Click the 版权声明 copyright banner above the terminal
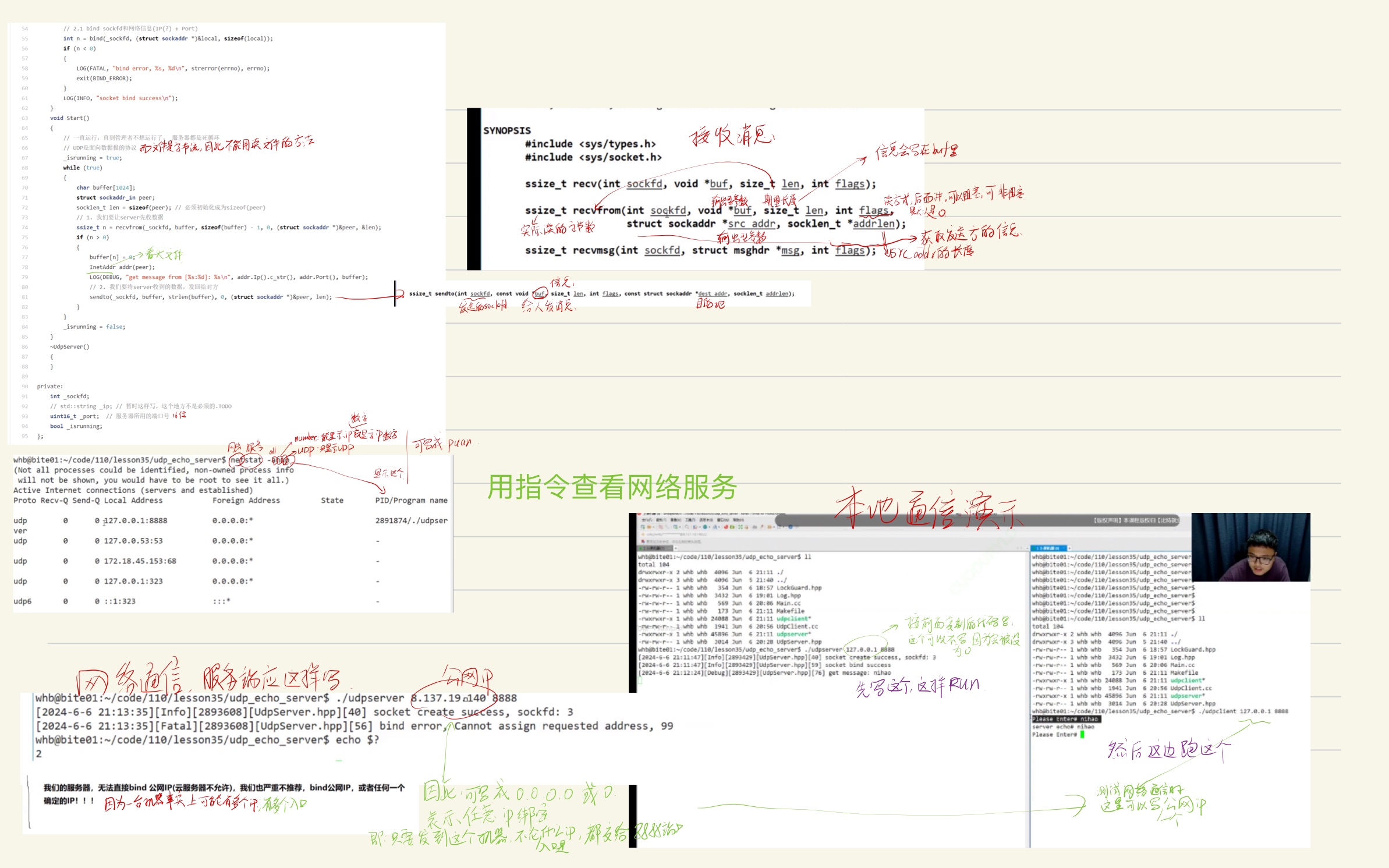 point(1134,520)
